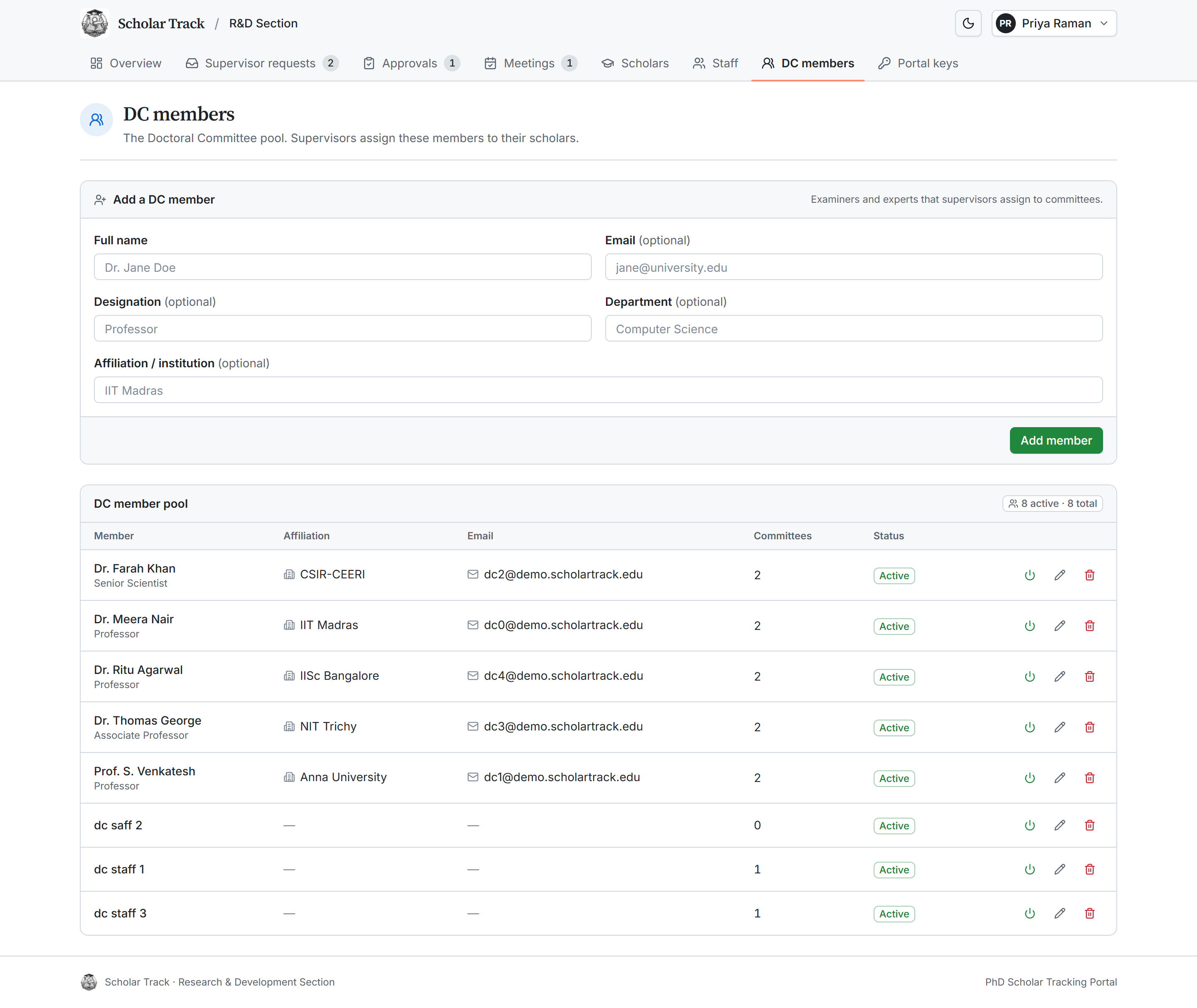
Task: Delete Dr. Ritu Agarwal using trash icon
Action: (x=1089, y=676)
